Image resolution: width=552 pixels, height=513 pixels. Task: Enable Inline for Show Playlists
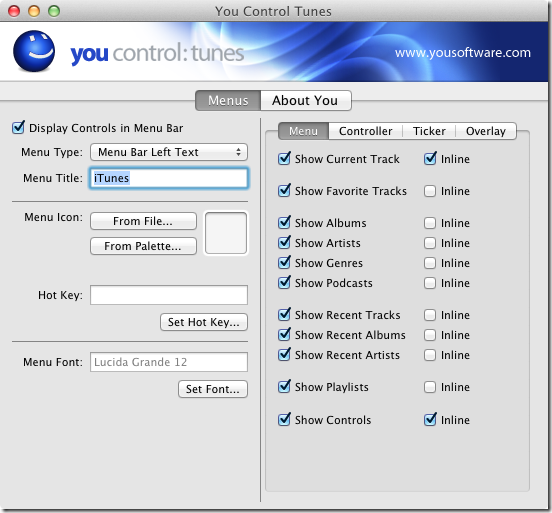tap(430, 387)
